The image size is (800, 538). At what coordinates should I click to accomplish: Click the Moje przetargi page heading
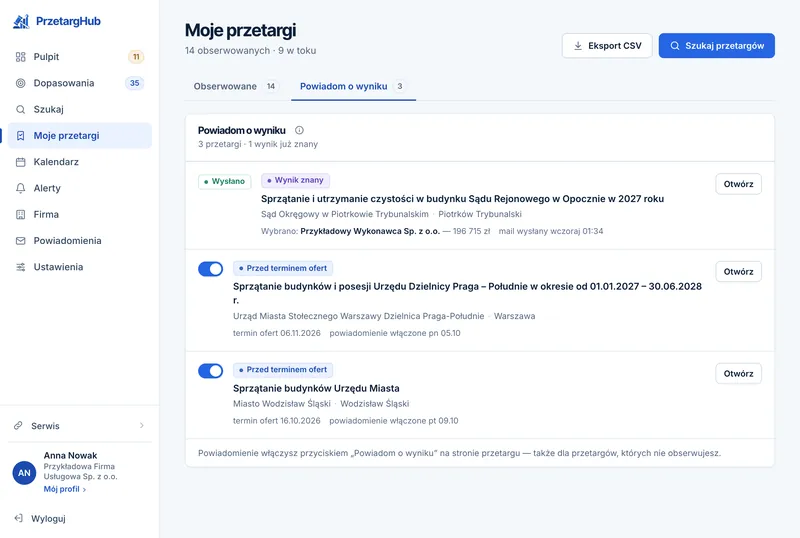(x=240, y=30)
